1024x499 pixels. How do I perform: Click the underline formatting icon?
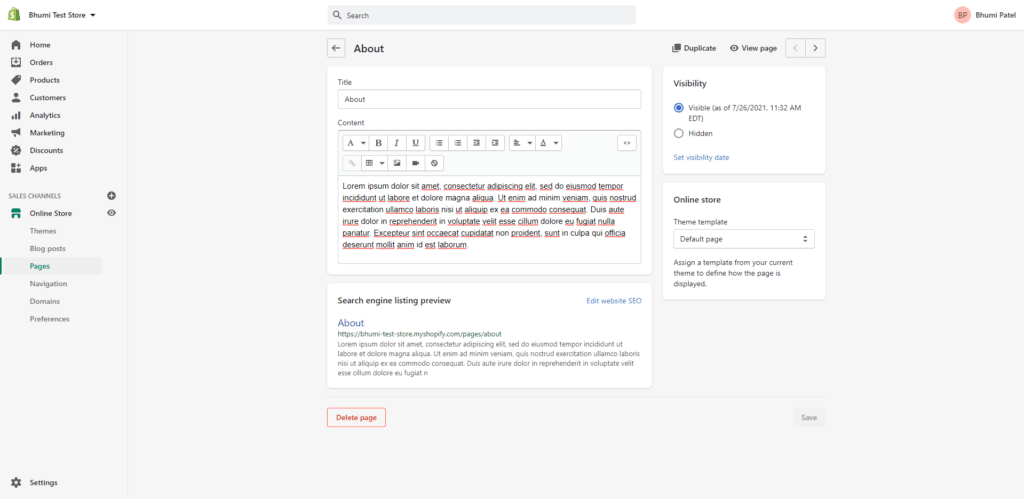(x=415, y=143)
